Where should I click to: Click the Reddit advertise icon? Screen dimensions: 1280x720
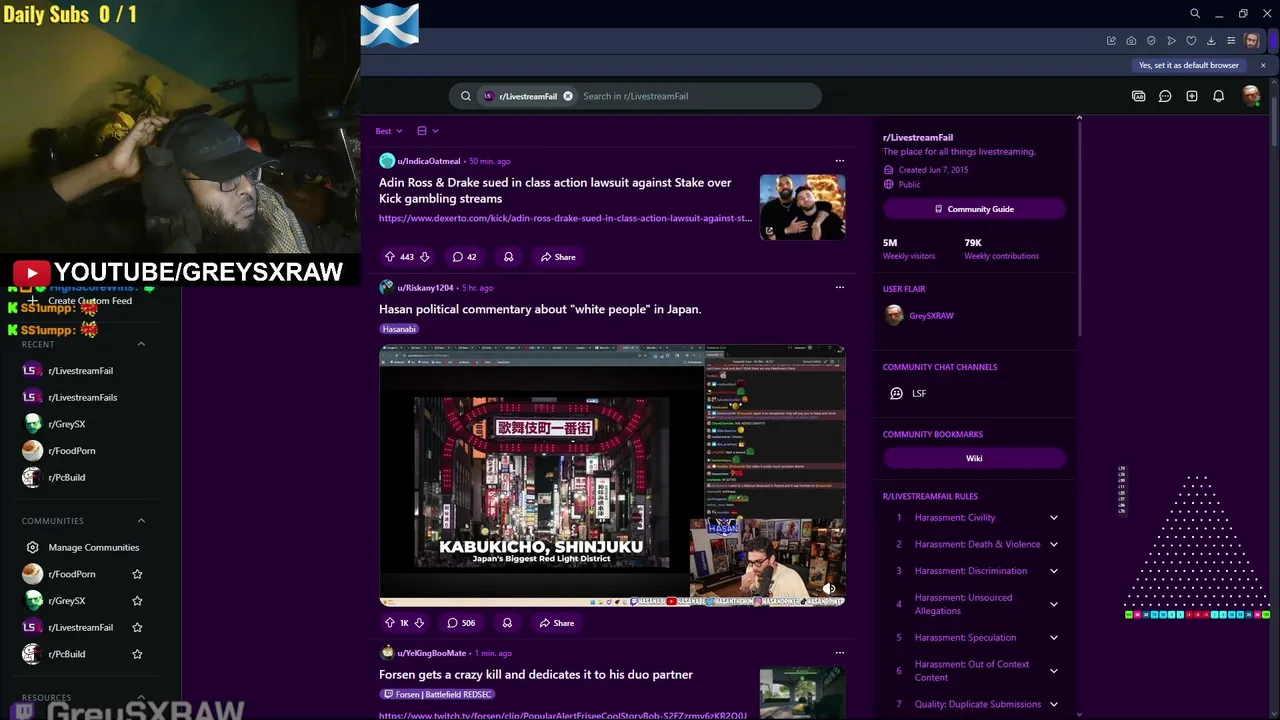pos(1138,96)
